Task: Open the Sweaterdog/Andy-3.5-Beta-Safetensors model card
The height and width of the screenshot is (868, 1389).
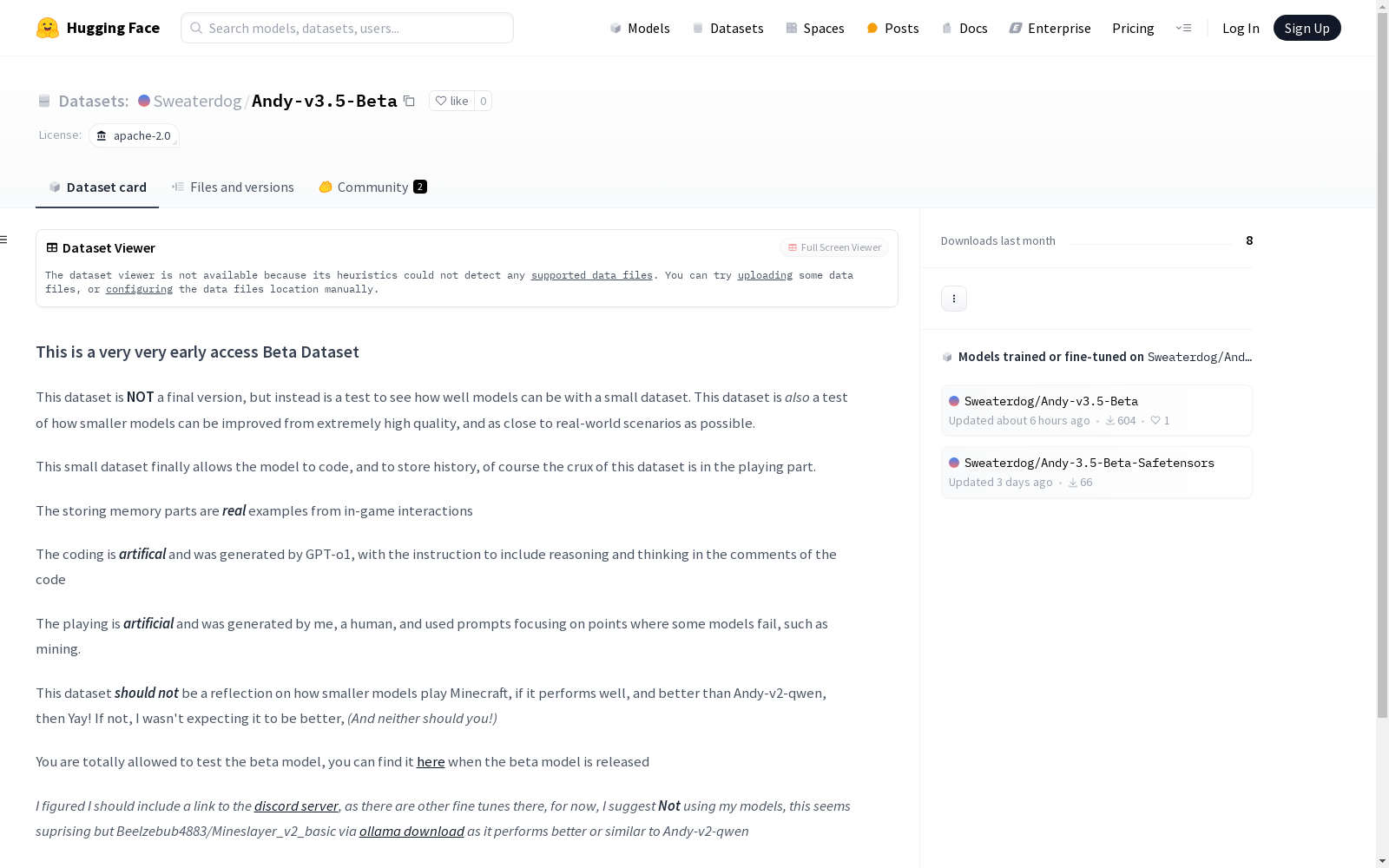Action: pyautogui.click(x=1096, y=472)
